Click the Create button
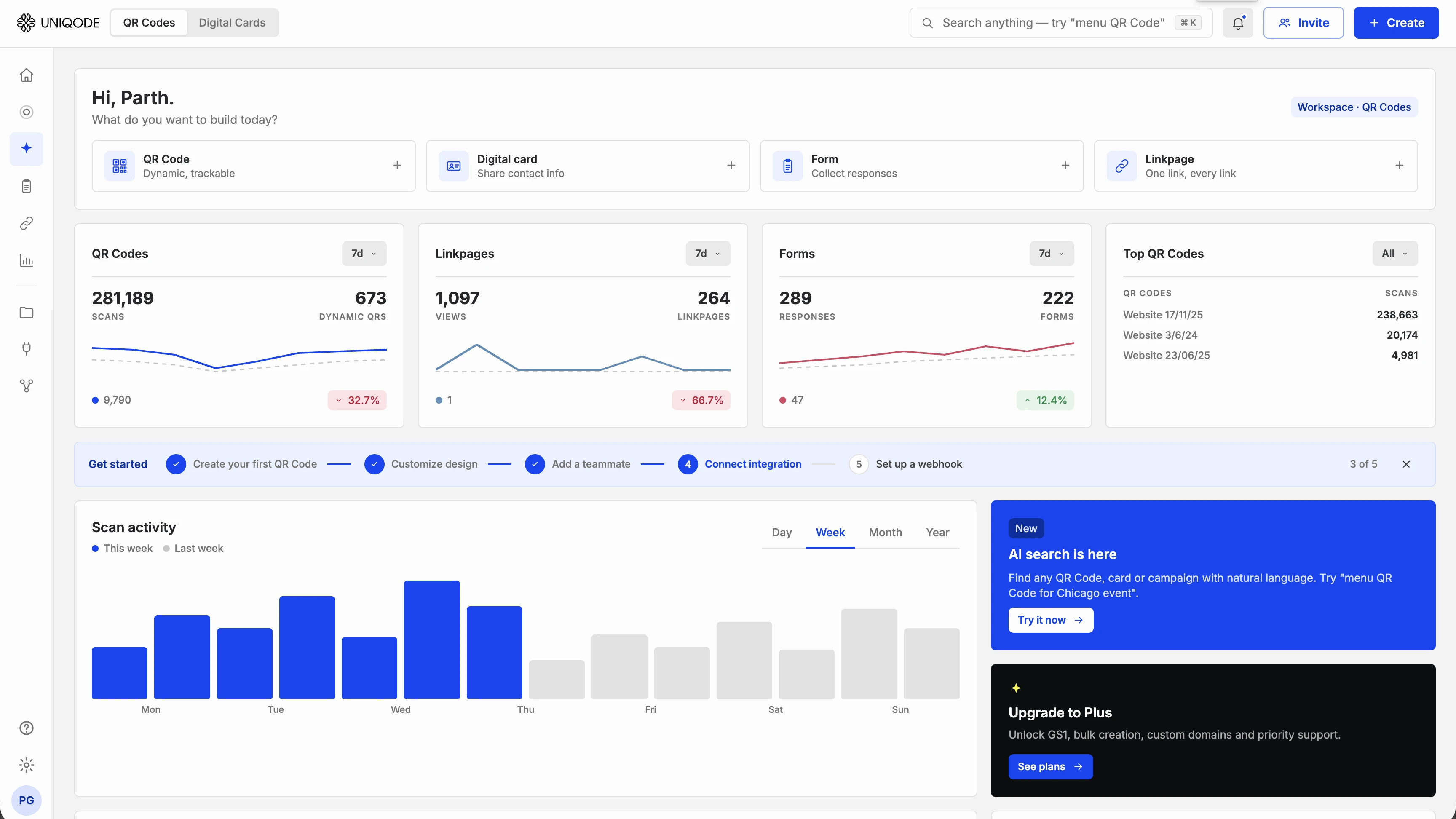This screenshot has height=819, width=1456. [x=1396, y=23]
